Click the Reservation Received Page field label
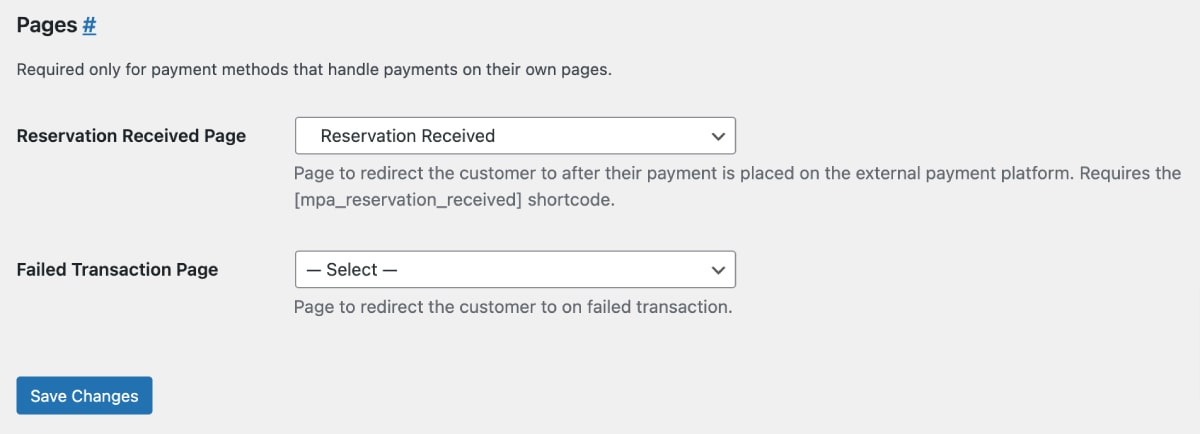This screenshot has height=434, width=1200. point(131,136)
